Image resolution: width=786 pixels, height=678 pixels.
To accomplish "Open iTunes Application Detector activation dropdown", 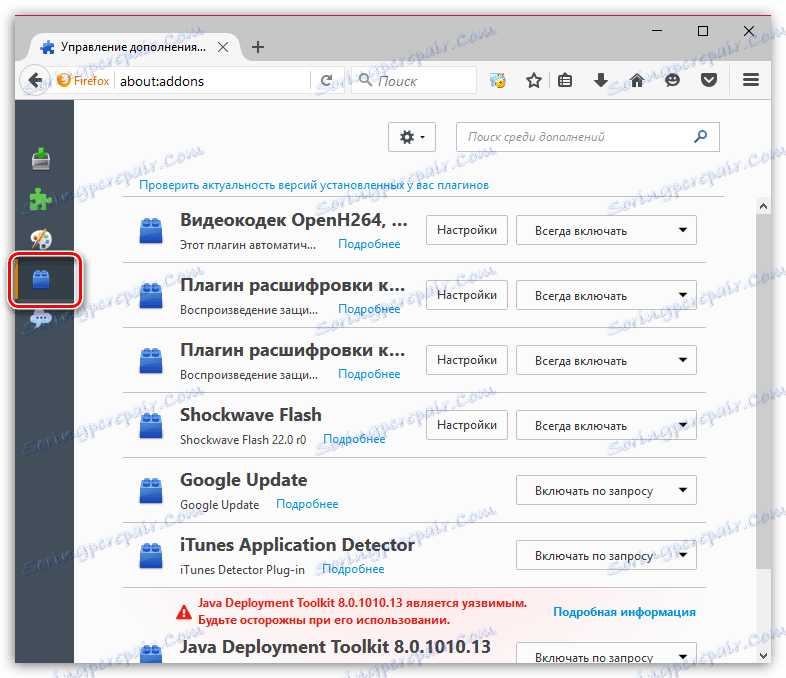I will [606, 555].
